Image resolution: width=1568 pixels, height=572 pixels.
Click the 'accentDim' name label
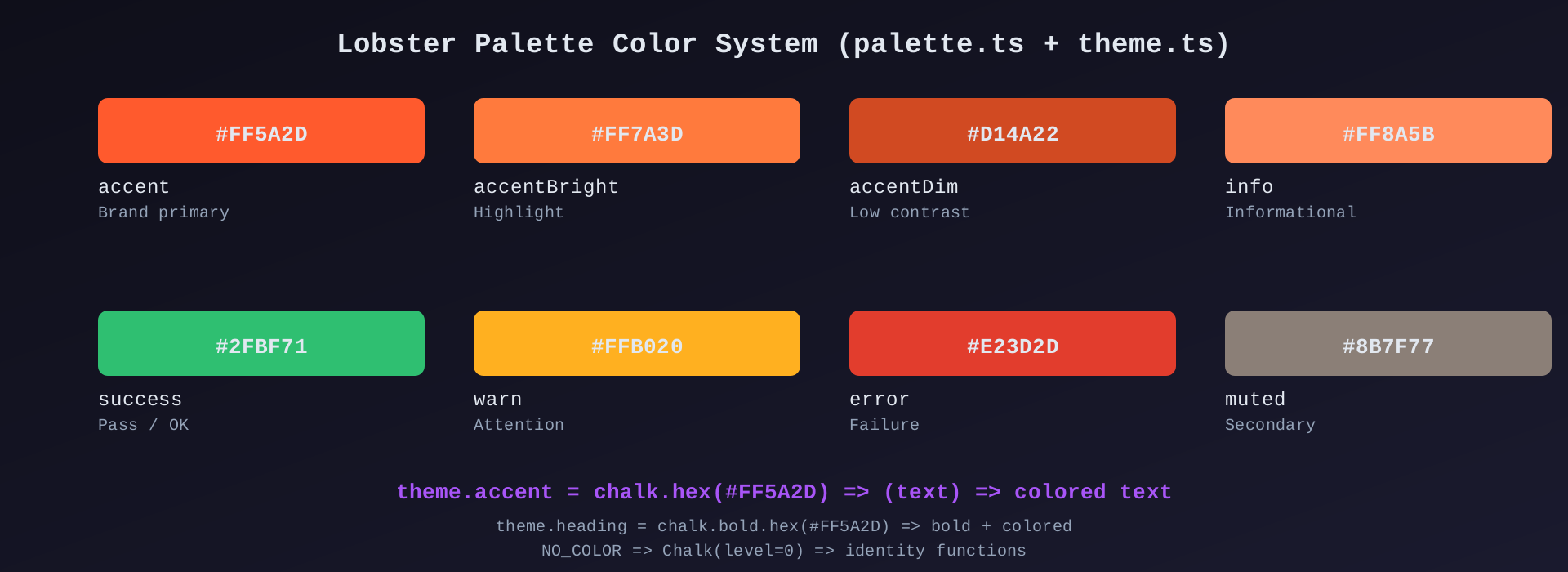tap(904, 187)
